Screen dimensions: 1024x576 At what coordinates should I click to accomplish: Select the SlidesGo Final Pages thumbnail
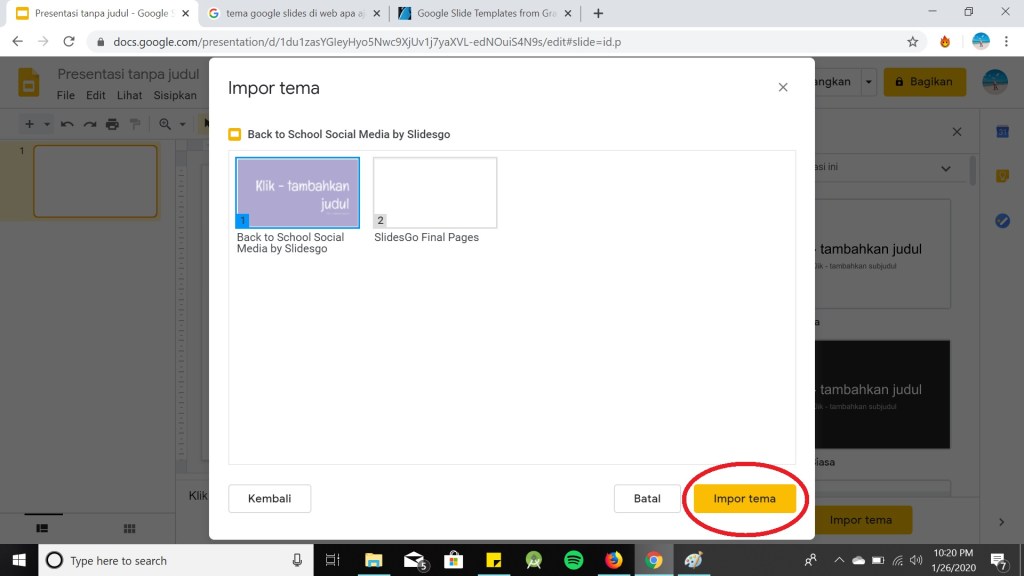coord(435,193)
